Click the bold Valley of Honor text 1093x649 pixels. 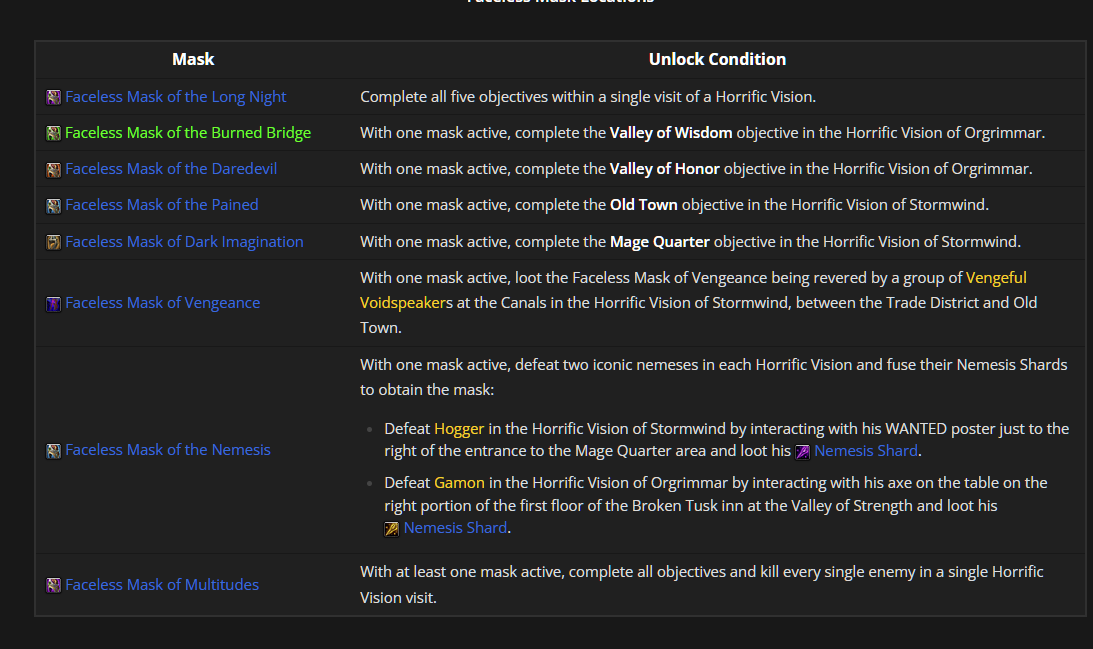point(664,169)
